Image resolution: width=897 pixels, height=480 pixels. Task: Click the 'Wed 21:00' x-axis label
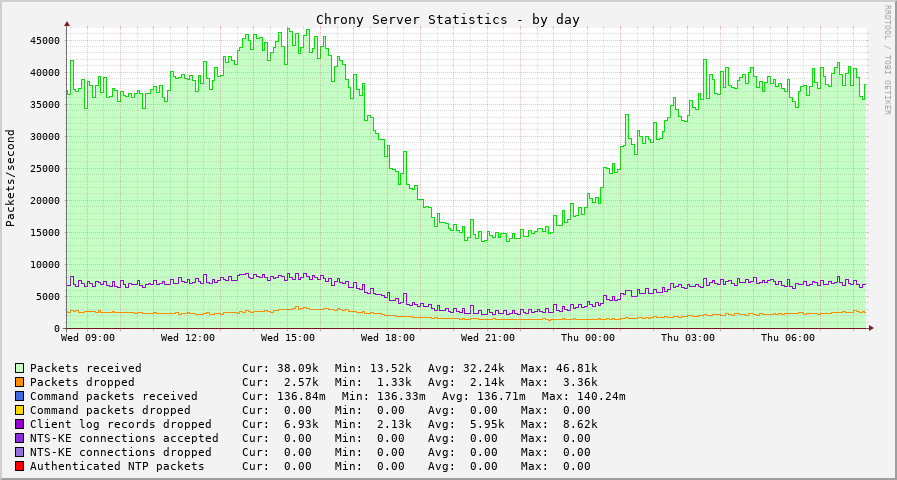point(488,338)
